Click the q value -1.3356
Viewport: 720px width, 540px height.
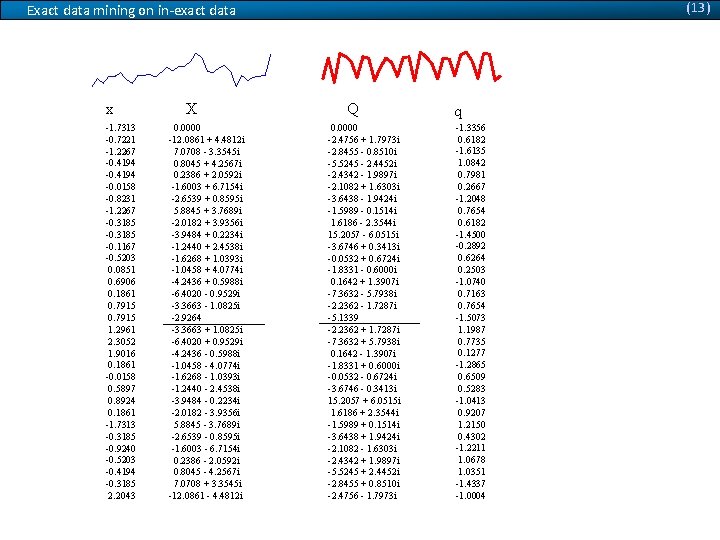[470, 128]
